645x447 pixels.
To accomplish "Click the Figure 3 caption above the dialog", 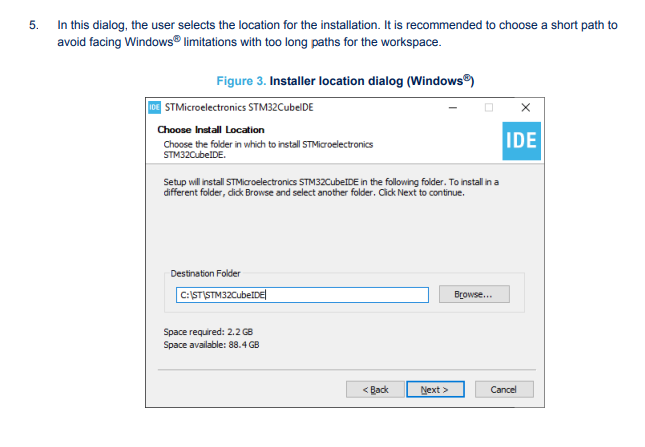I will 344,80.
